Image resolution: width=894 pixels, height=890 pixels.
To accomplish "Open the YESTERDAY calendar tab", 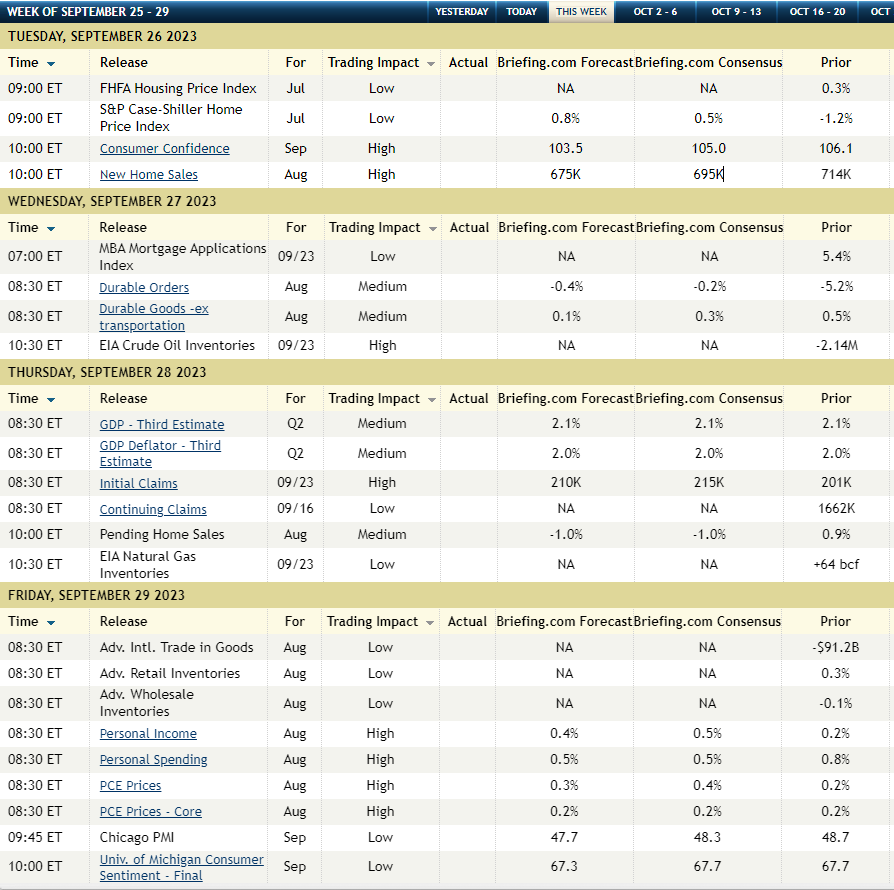I will (x=461, y=11).
